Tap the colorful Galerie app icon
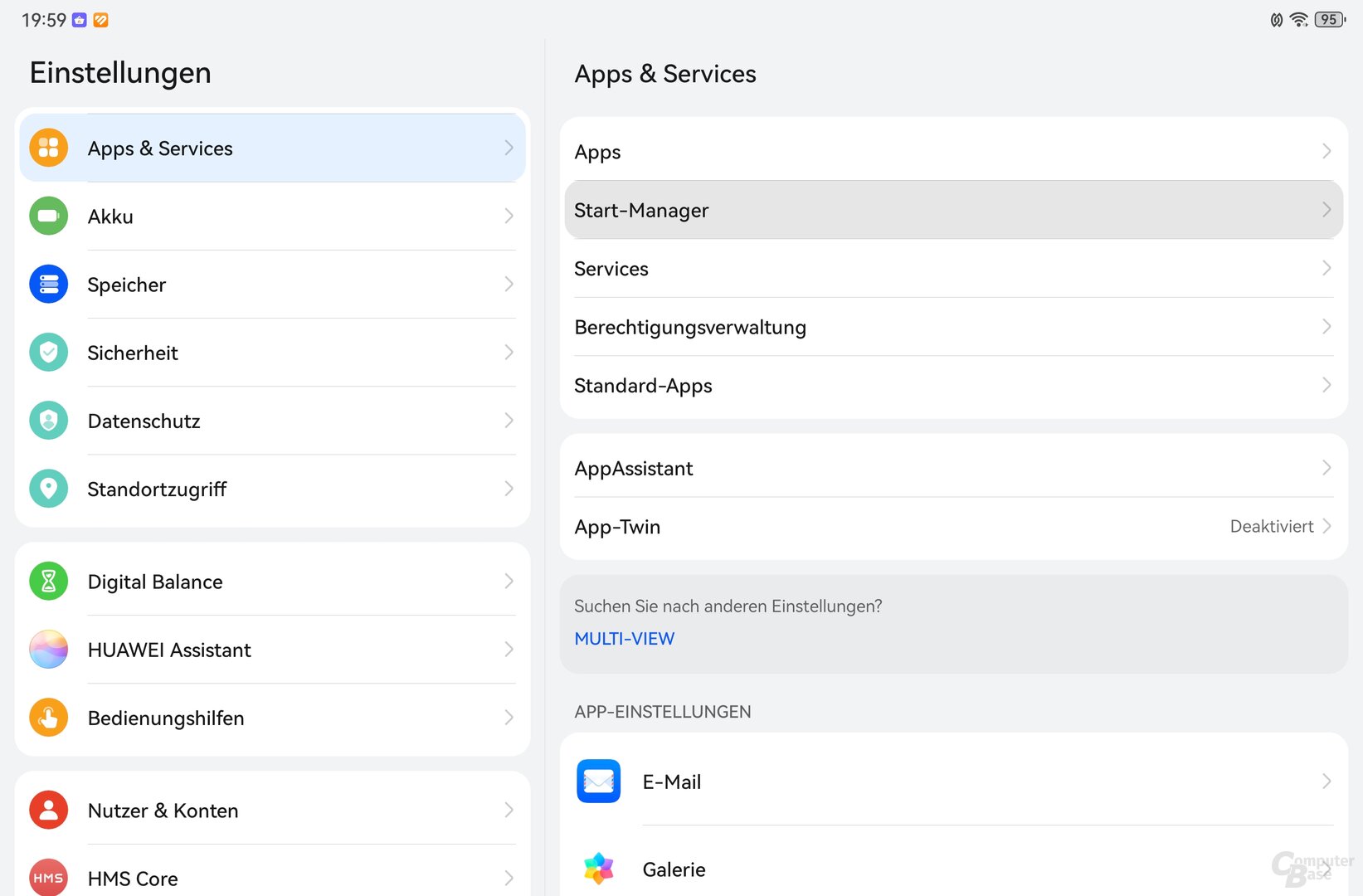Screen dimensions: 1363x896 598,869
